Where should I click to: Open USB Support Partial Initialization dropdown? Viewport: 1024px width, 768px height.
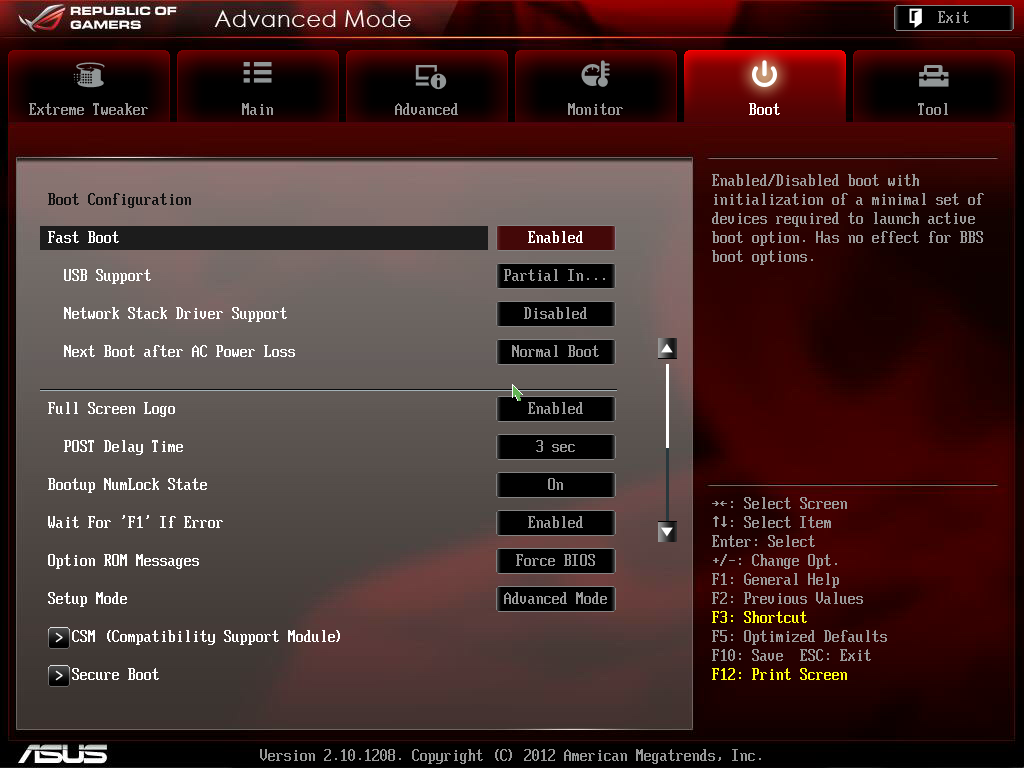pyautogui.click(x=556, y=276)
